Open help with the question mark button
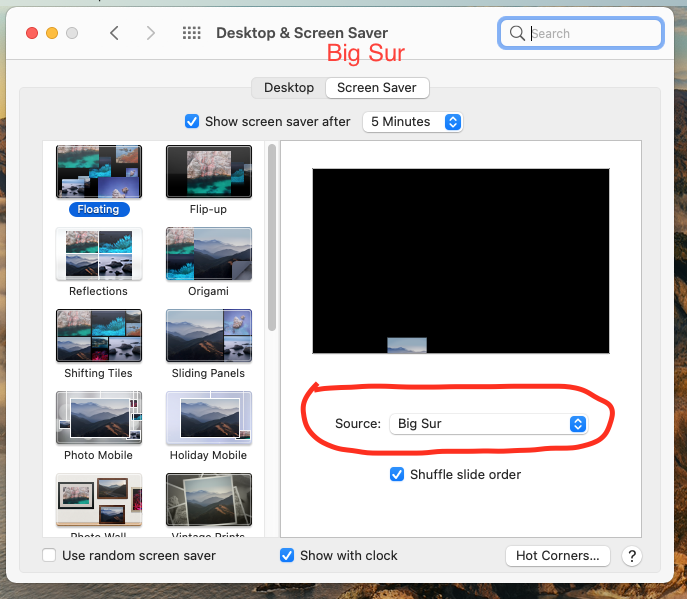Screen dimensions: 687x599 pos(632,556)
